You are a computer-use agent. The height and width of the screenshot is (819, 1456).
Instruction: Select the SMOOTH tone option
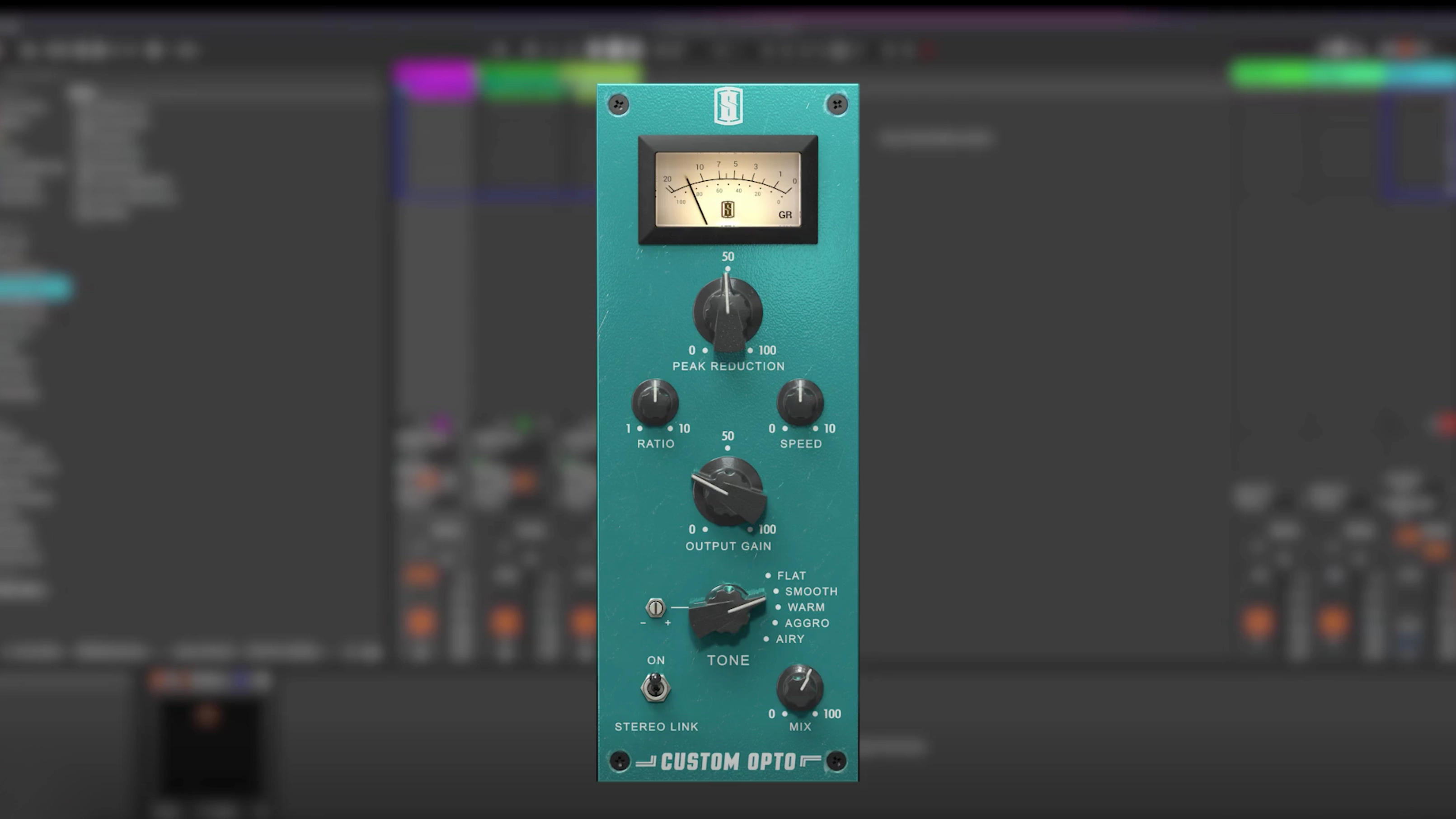tap(811, 591)
